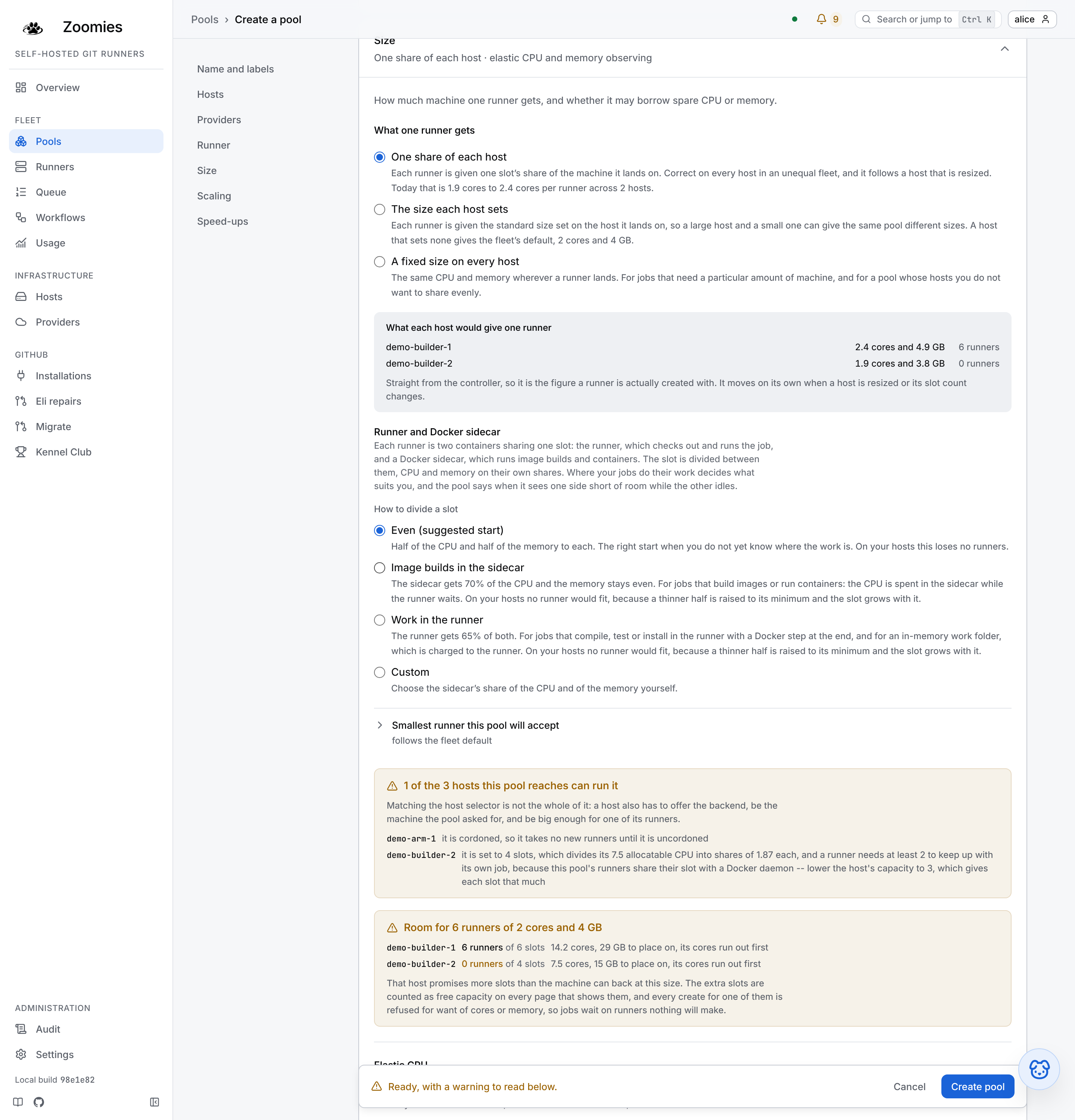This screenshot has width=1075, height=1120.
Task: Click the Cancel button
Action: 909,1086
